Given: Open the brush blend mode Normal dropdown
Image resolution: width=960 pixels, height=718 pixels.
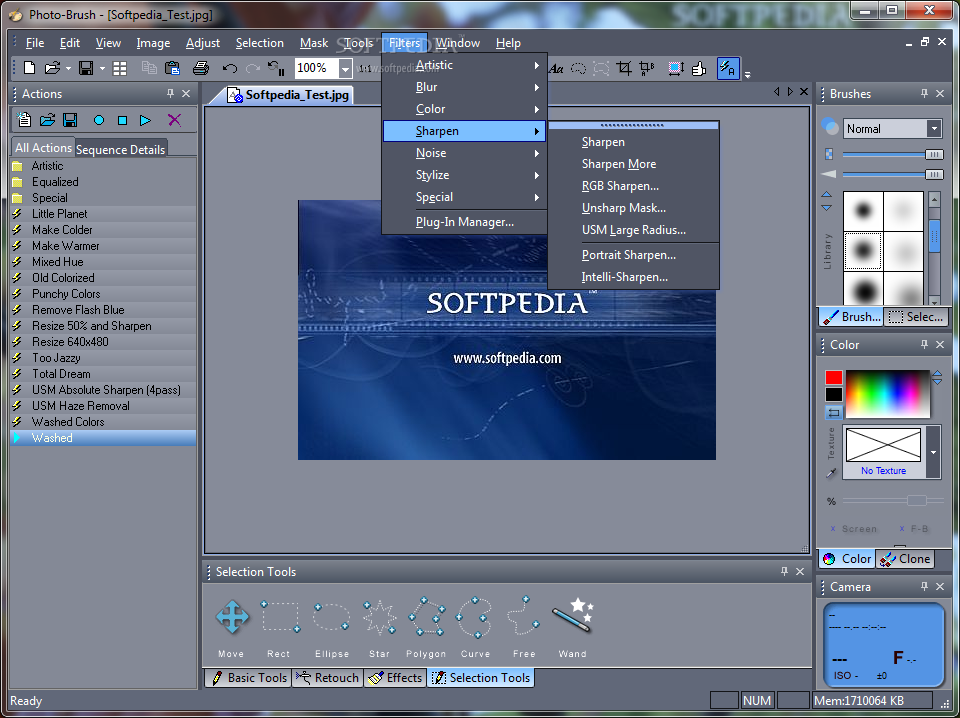Looking at the screenshot, I should coord(934,129).
